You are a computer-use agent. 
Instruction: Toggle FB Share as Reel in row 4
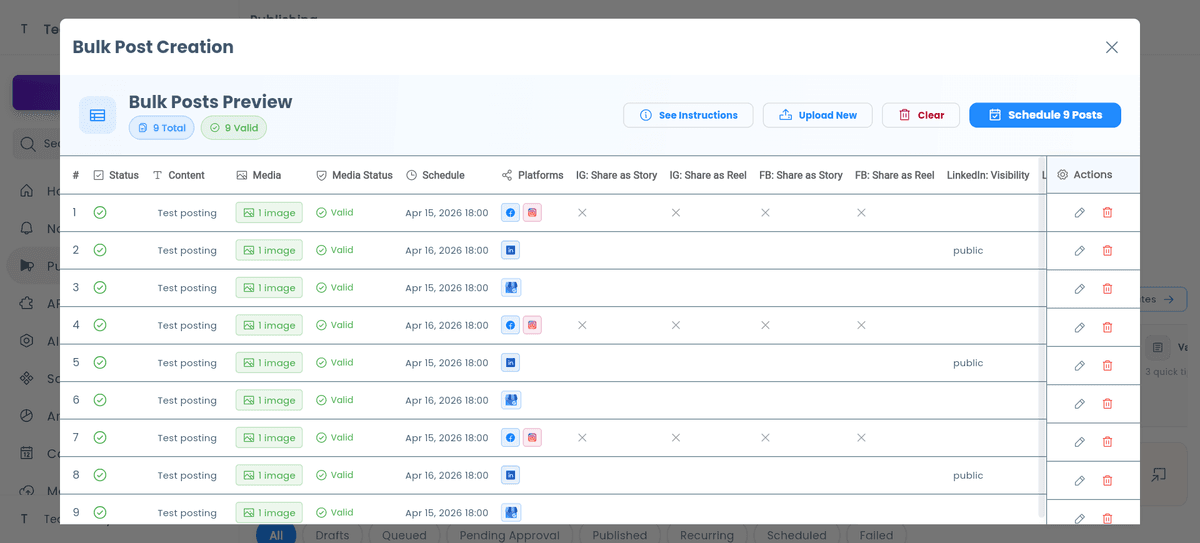point(861,325)
